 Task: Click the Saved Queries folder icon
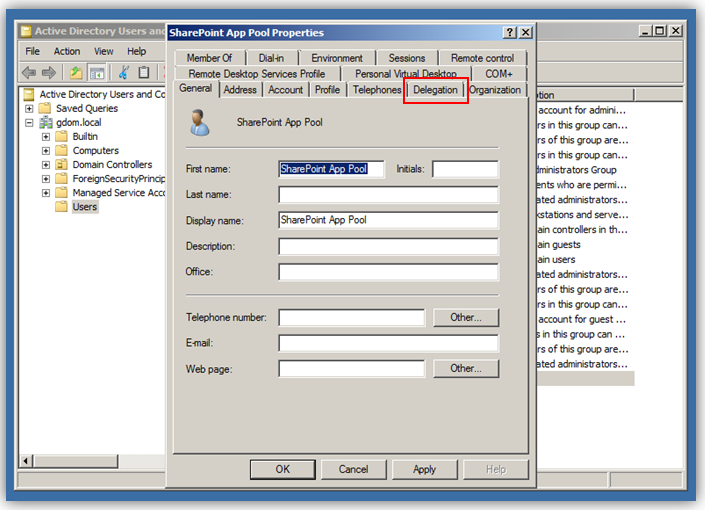pos(45,108)
